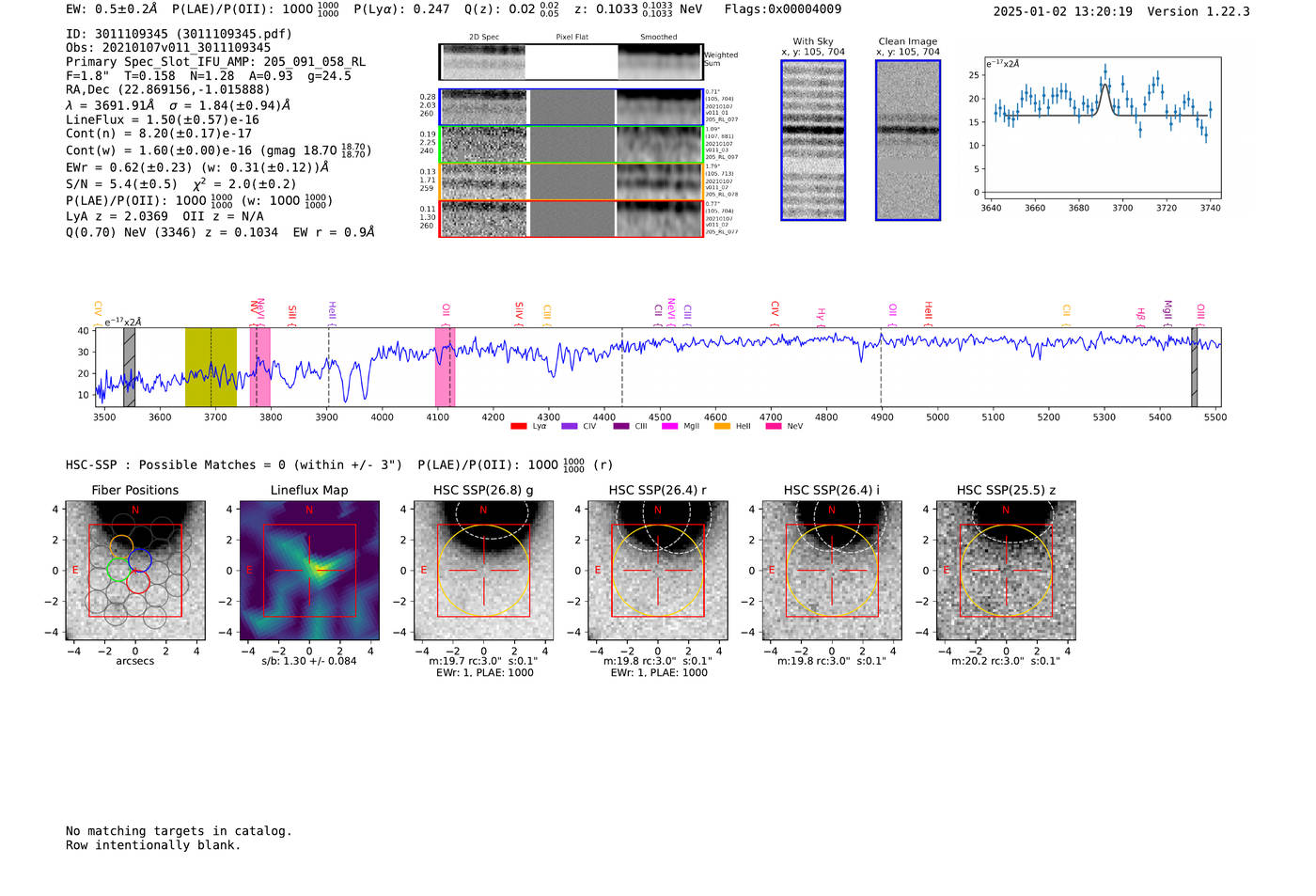Pick the orange-bordered 2D spectrum row

pos(572,181)
